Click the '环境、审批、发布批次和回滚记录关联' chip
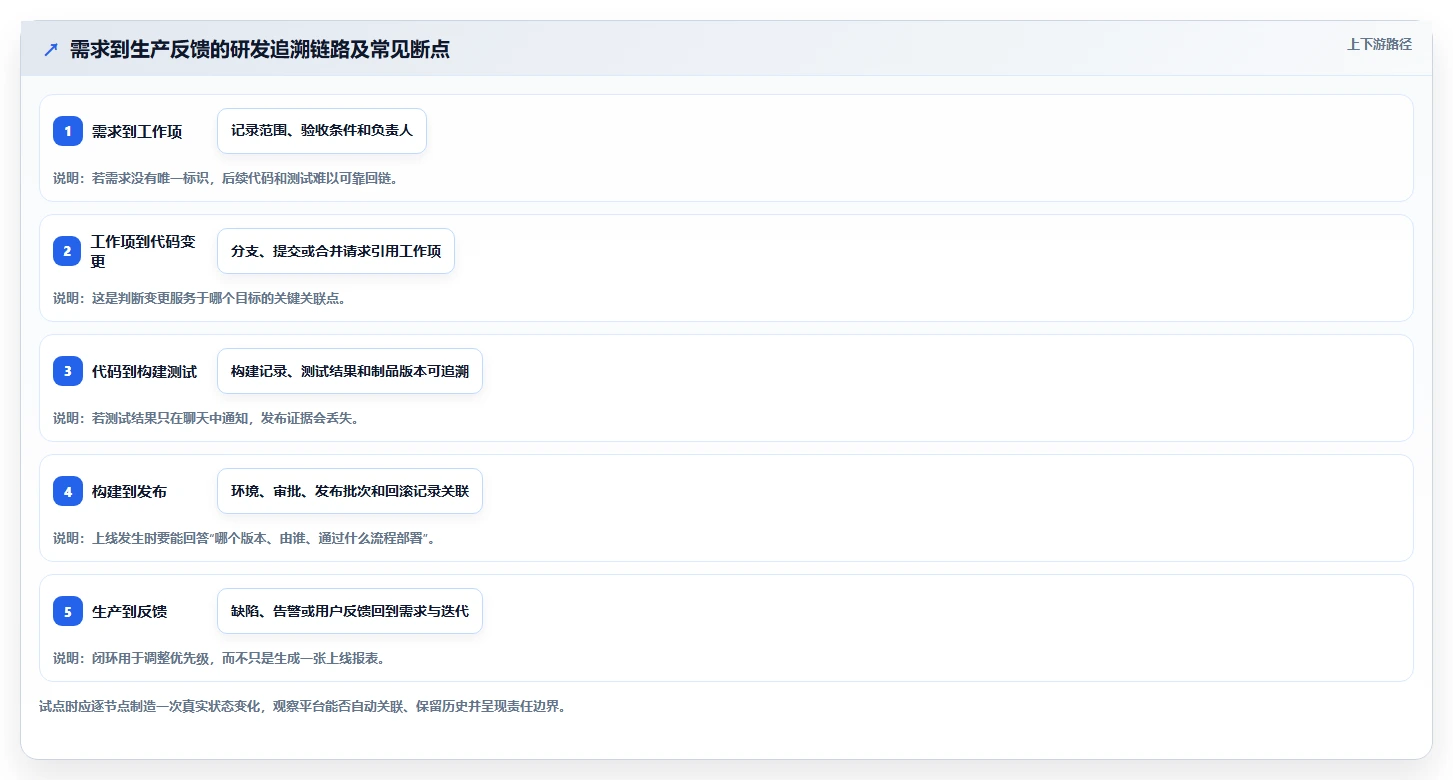The height and width of the screenshot is (780, 1453). tap(350, 491)
